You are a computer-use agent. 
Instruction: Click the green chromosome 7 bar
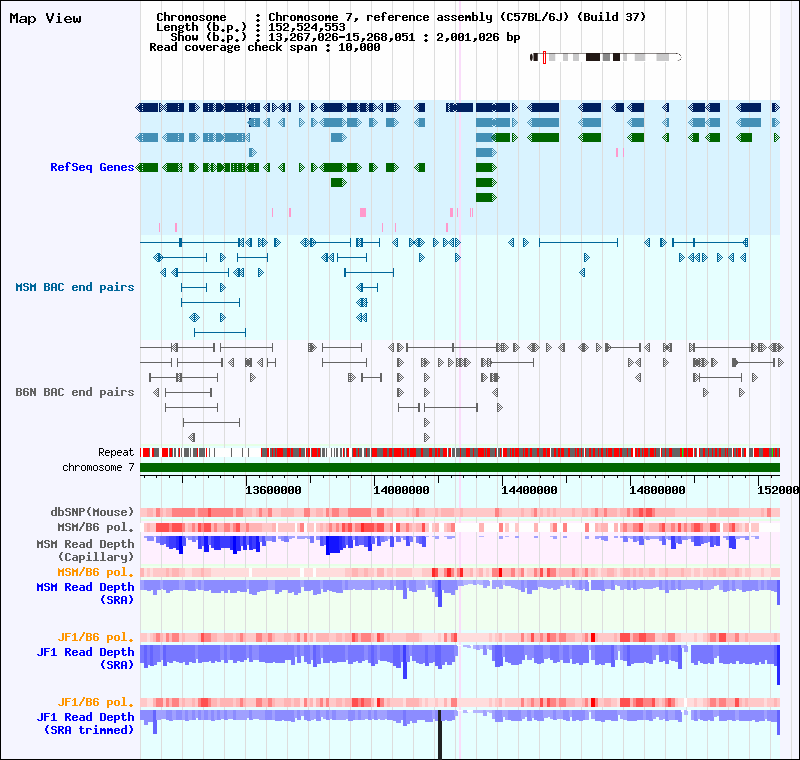click(x=460, y=468)
